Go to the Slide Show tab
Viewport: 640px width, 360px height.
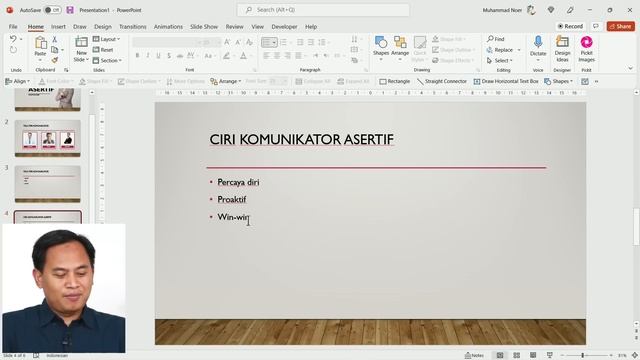pos(204,27)
